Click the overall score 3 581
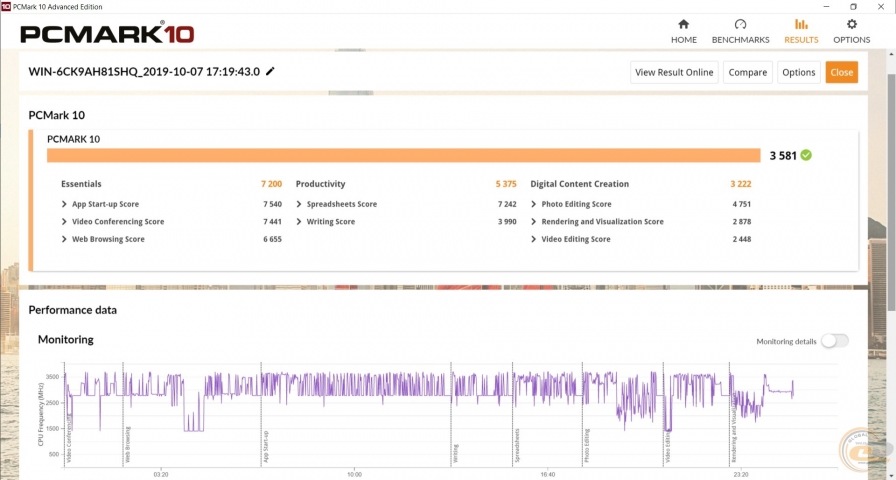The width and height of the screenshot is (896, 480). click(783, 155)
